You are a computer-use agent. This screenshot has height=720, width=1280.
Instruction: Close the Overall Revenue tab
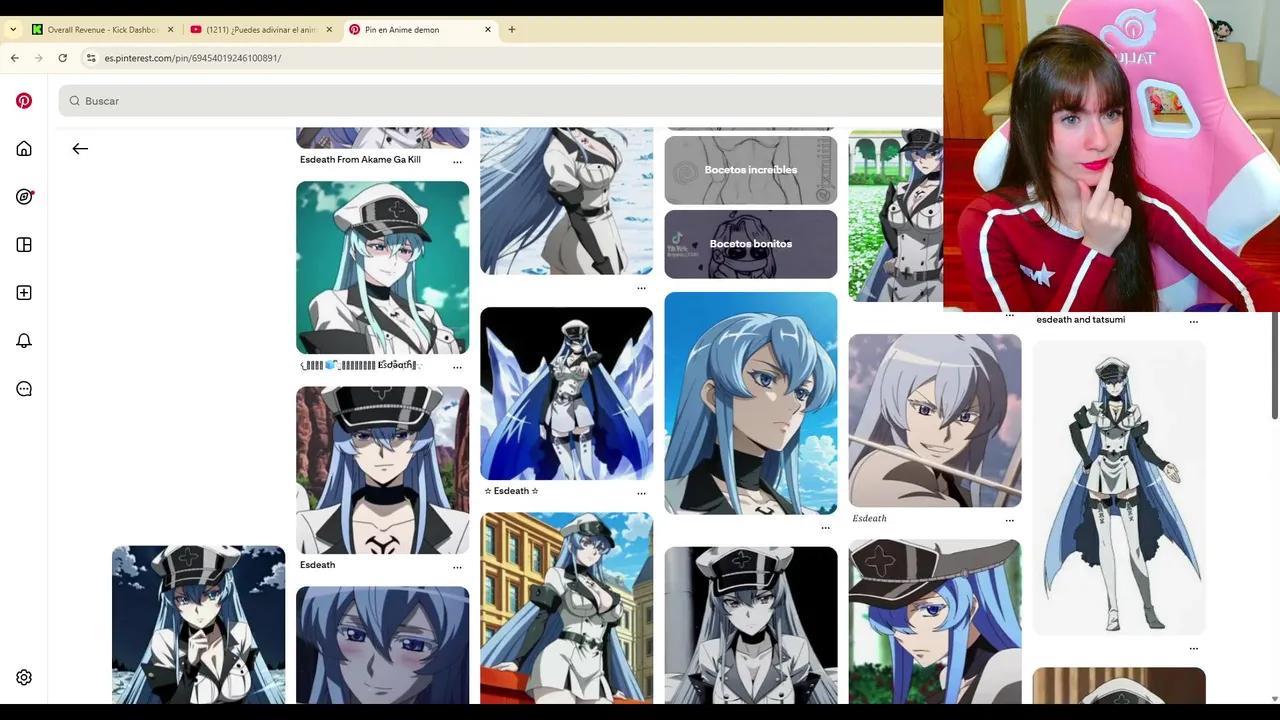click(x=170, y=29)
